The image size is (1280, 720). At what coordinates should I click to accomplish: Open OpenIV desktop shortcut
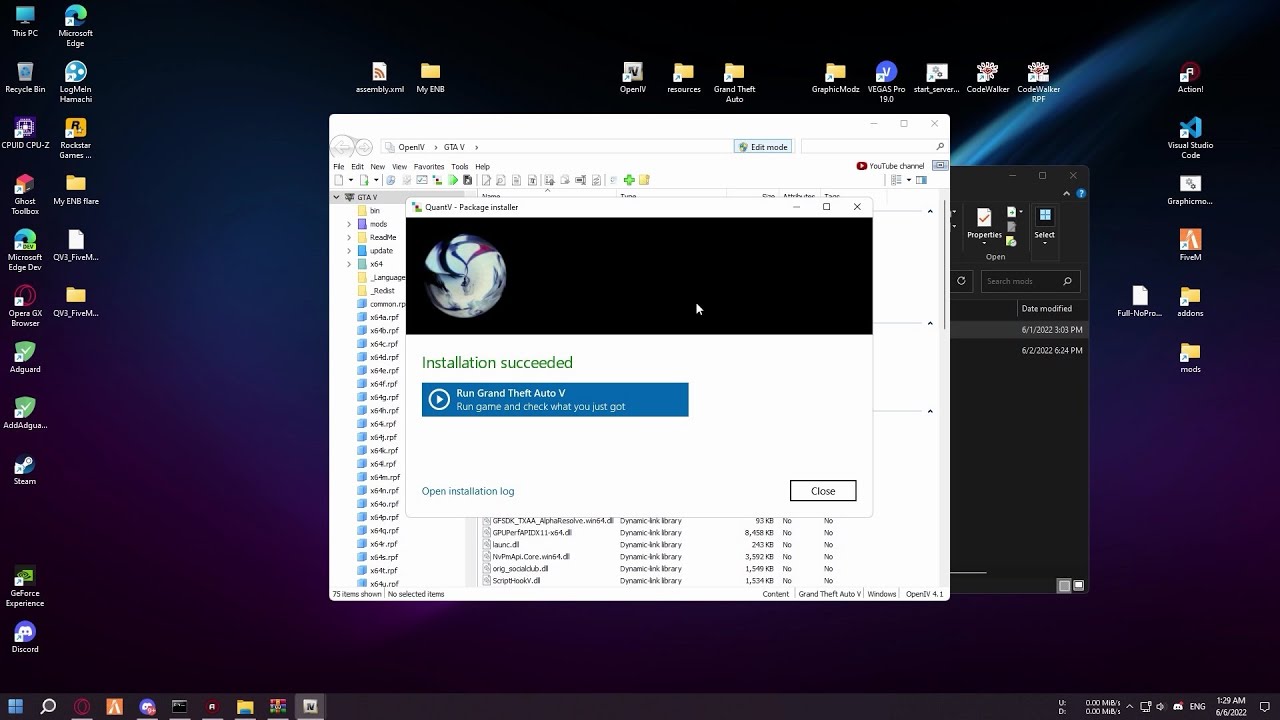coord(633,78)
